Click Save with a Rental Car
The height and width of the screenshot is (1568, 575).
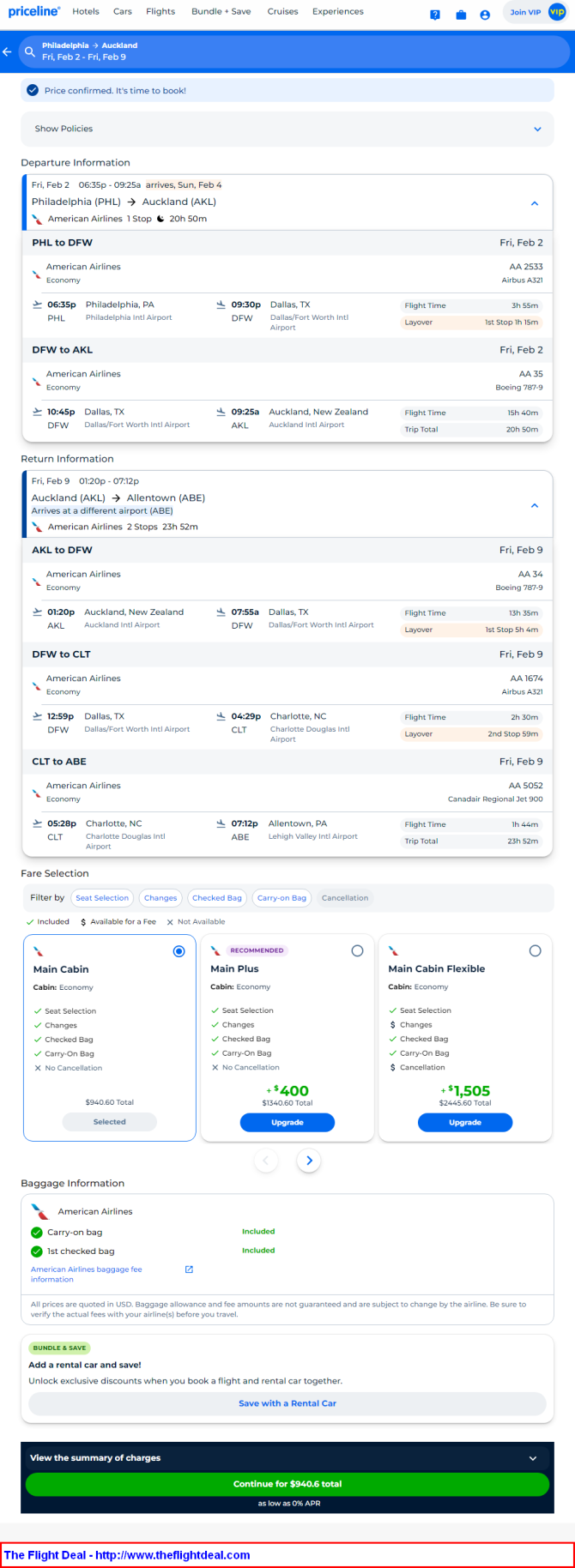coord(287,1403)
